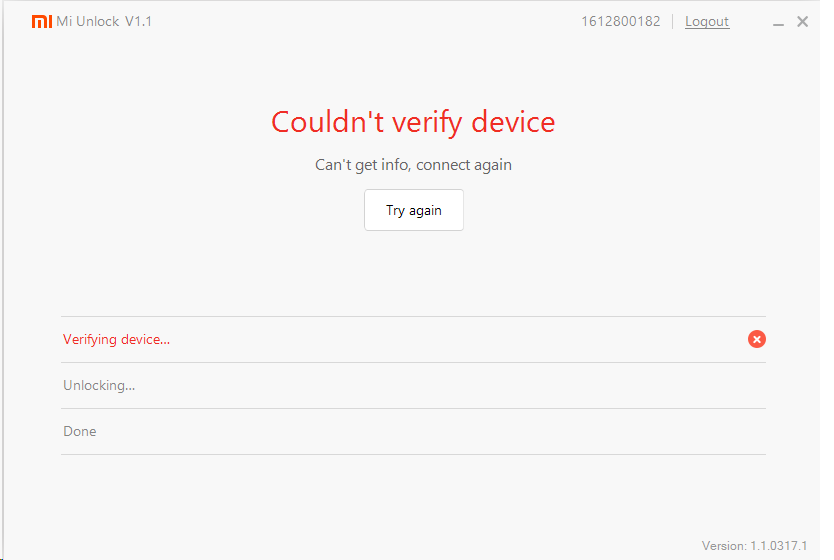Click the divider line above Verifying device

point(413,317)
